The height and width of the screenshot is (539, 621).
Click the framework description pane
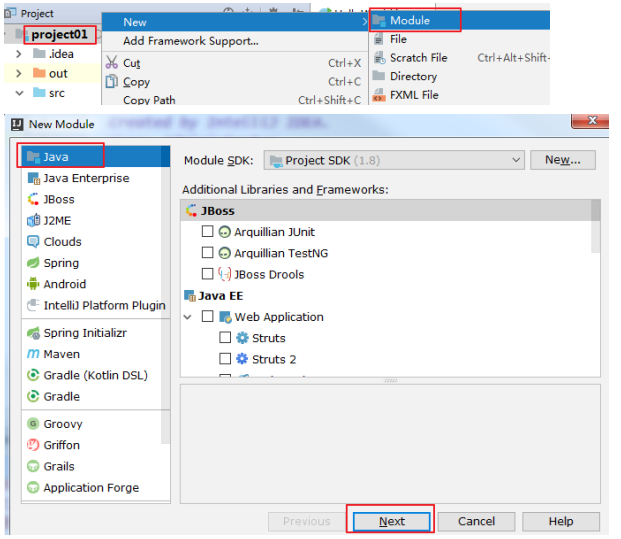[390, 444]
